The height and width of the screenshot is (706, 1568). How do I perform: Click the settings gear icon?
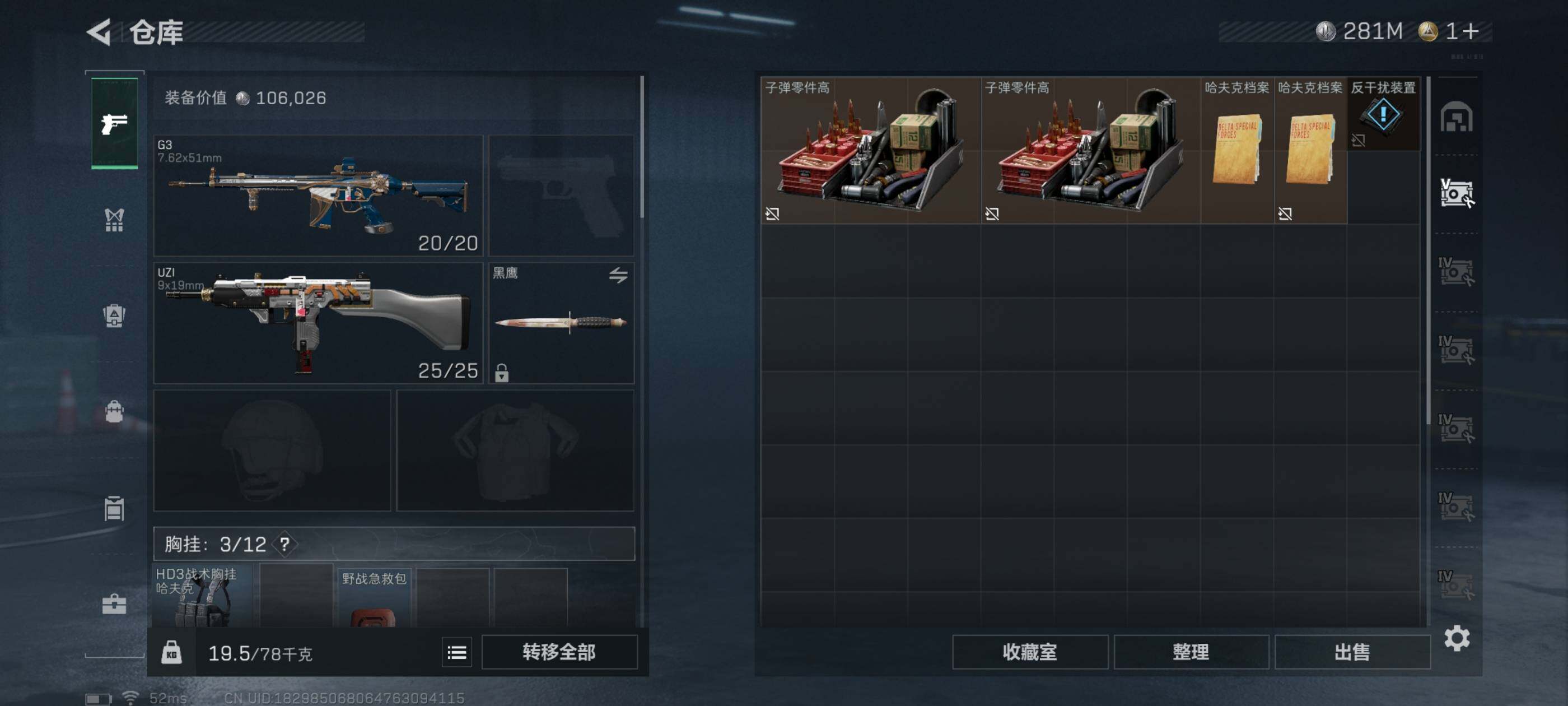1457,638
